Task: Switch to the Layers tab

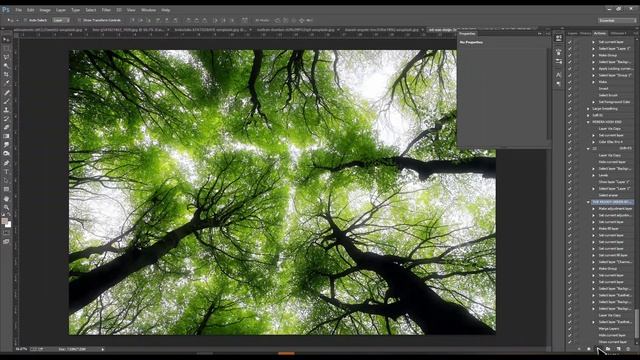Action: point(572,33)
